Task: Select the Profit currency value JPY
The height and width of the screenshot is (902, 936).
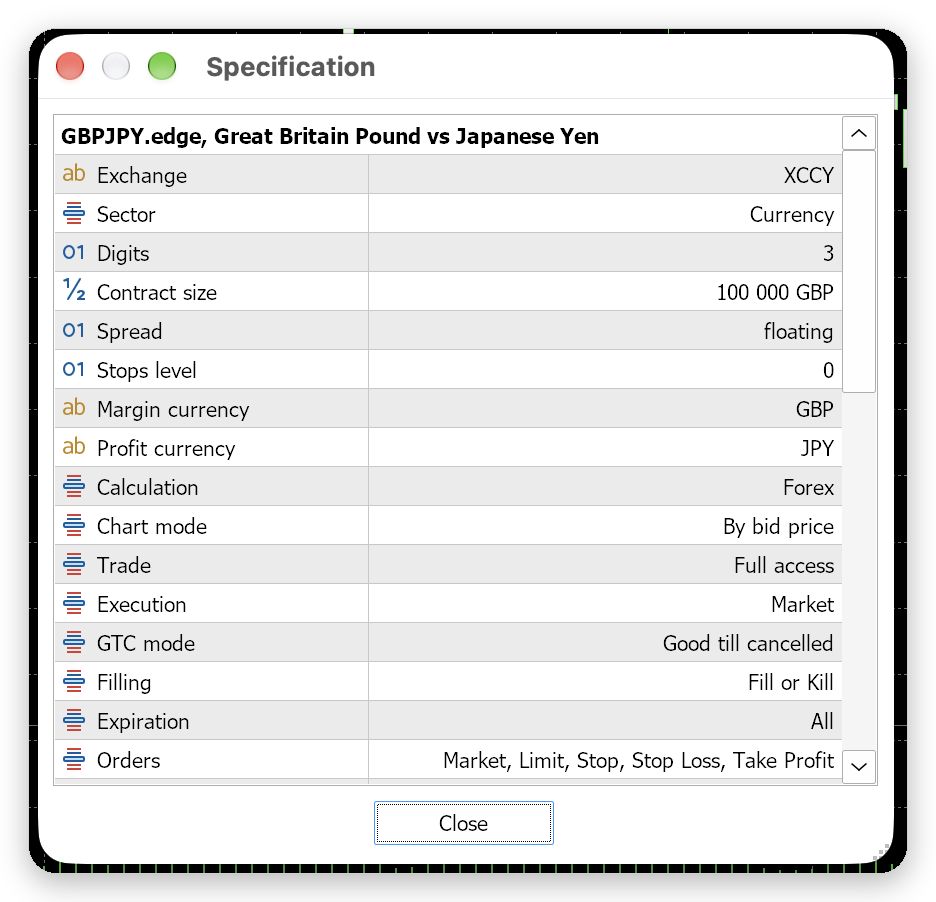Action: click(x=817, y=448)
